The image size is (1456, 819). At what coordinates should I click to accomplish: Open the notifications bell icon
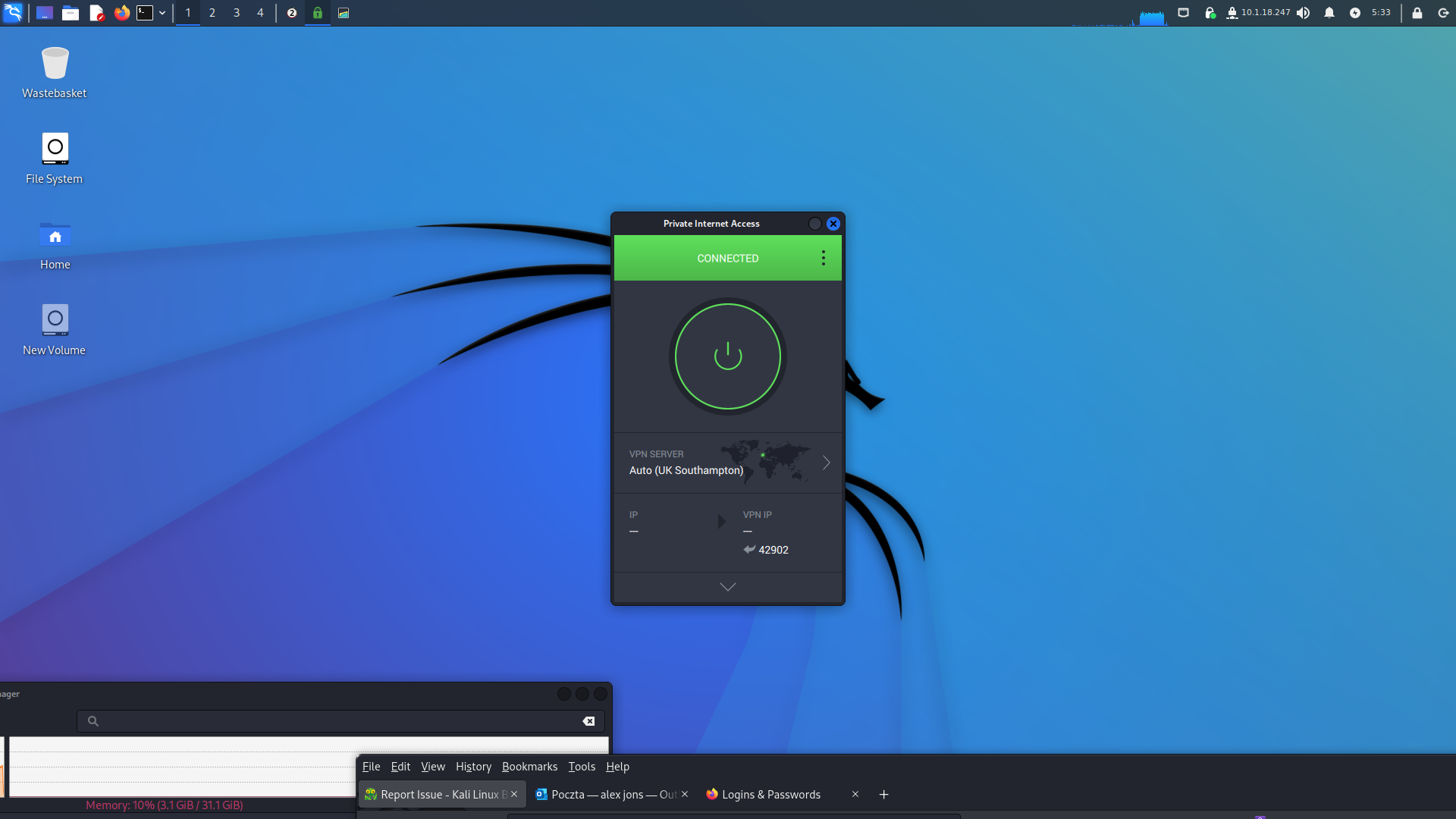[1329, 13]
